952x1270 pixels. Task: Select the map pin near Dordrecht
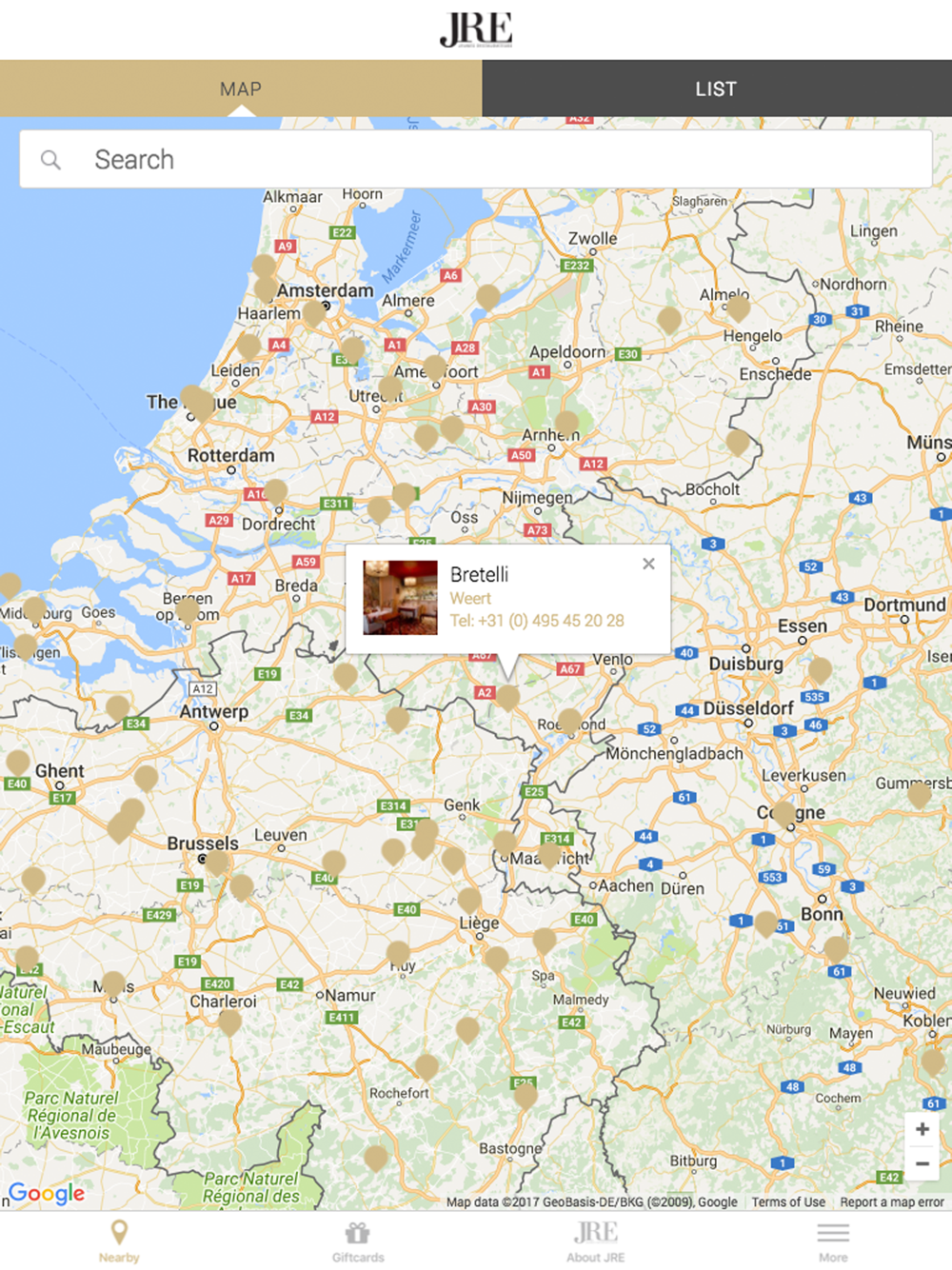pos(275,492)
